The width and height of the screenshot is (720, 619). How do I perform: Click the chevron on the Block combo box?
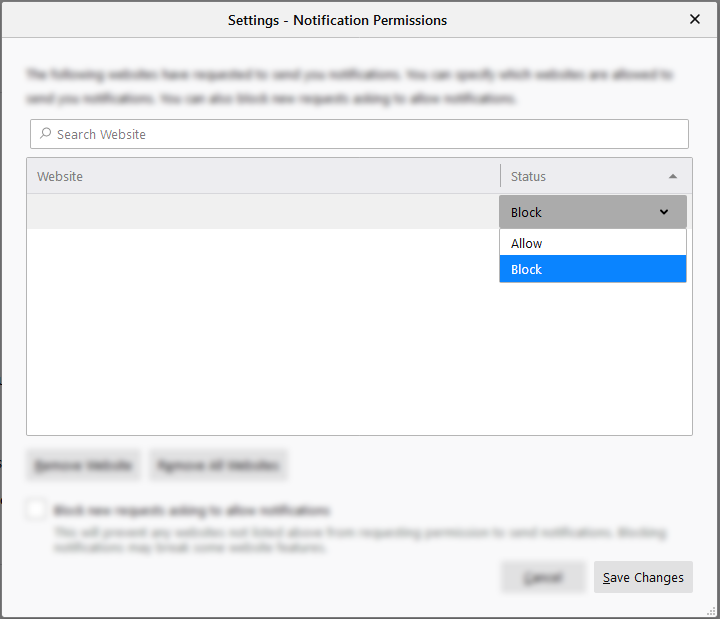point(664,212)
